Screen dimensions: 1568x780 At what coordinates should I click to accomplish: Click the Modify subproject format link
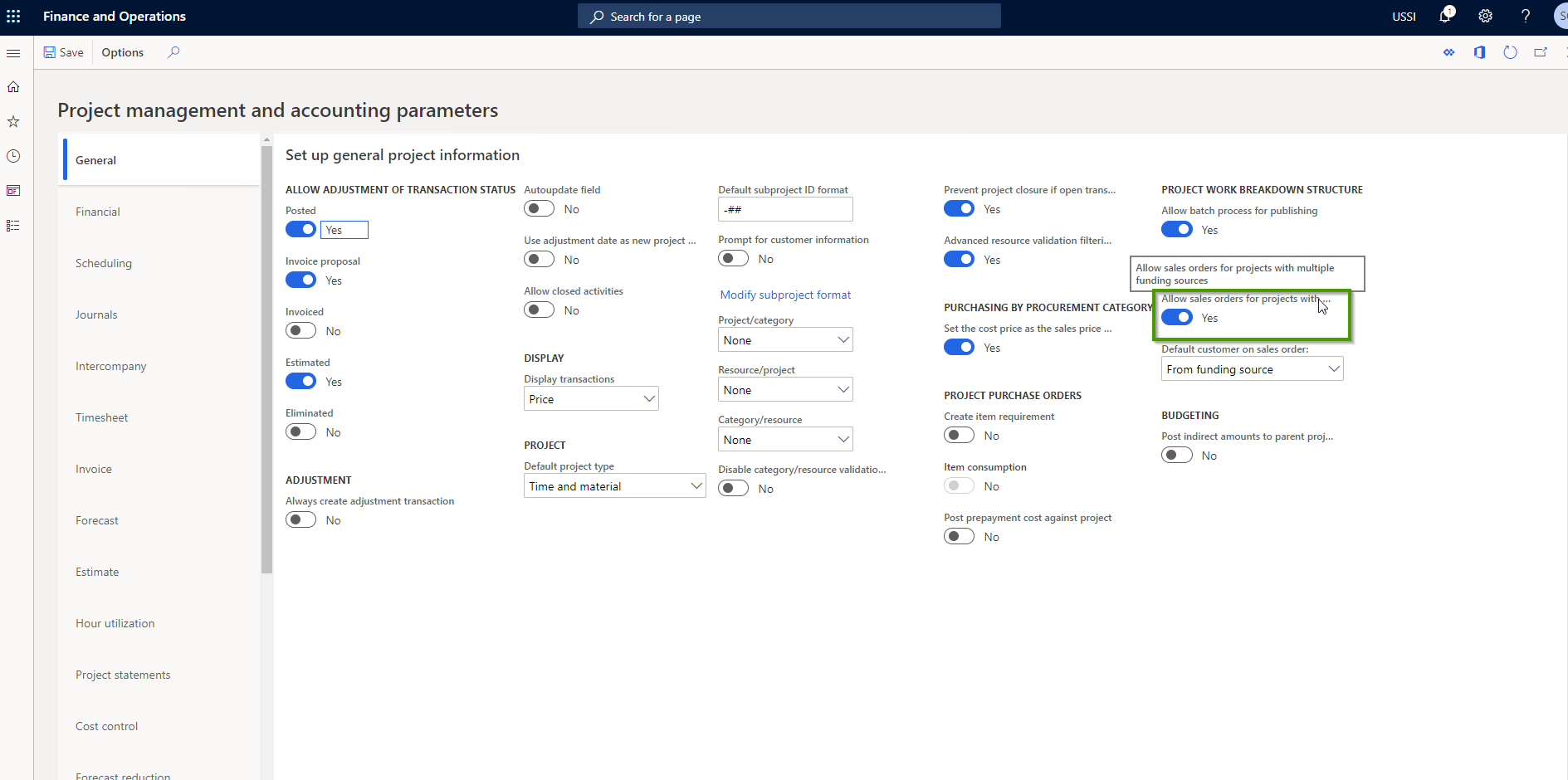pos(785,295)
